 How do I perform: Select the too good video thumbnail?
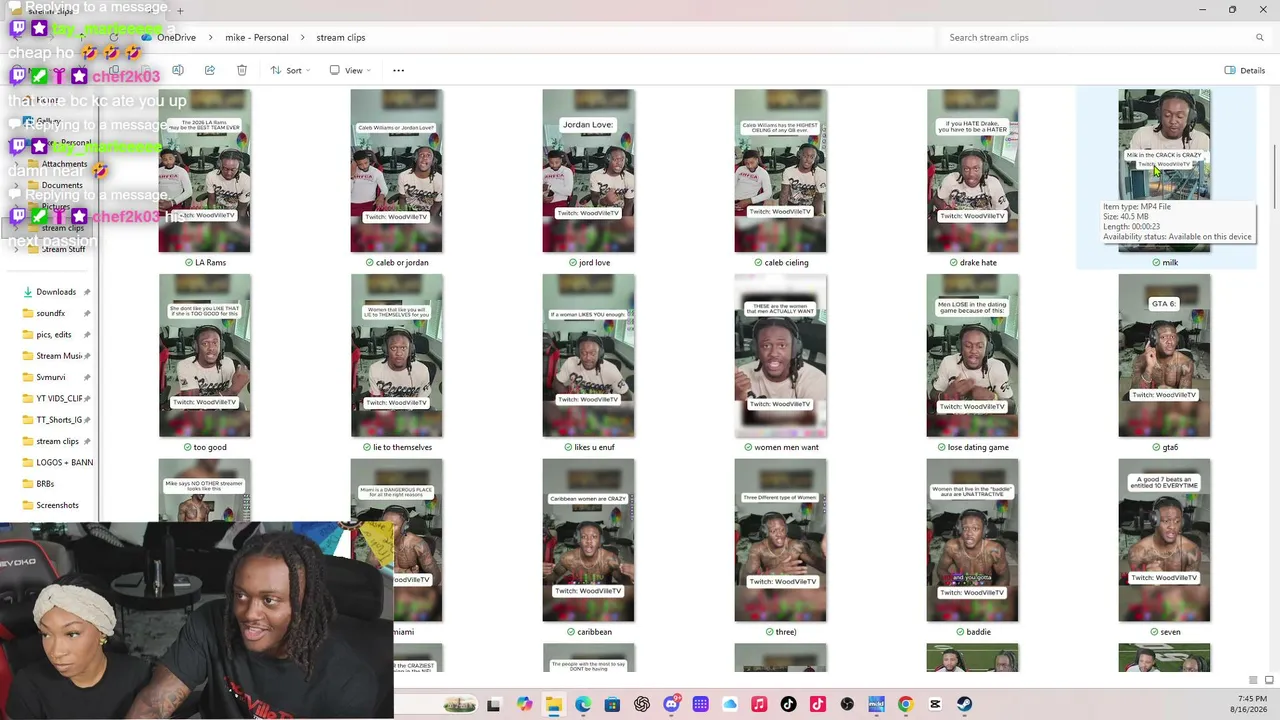point(205,356)
